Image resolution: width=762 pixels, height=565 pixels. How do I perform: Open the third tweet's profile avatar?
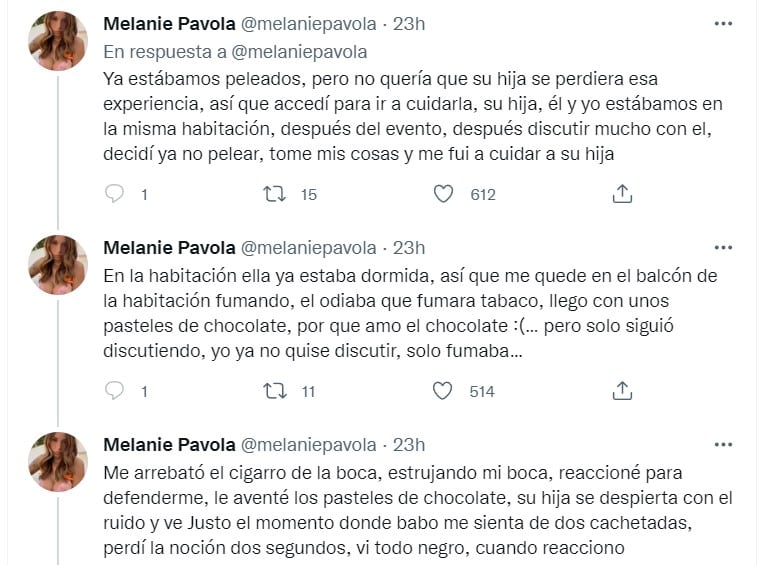[58, 462]
